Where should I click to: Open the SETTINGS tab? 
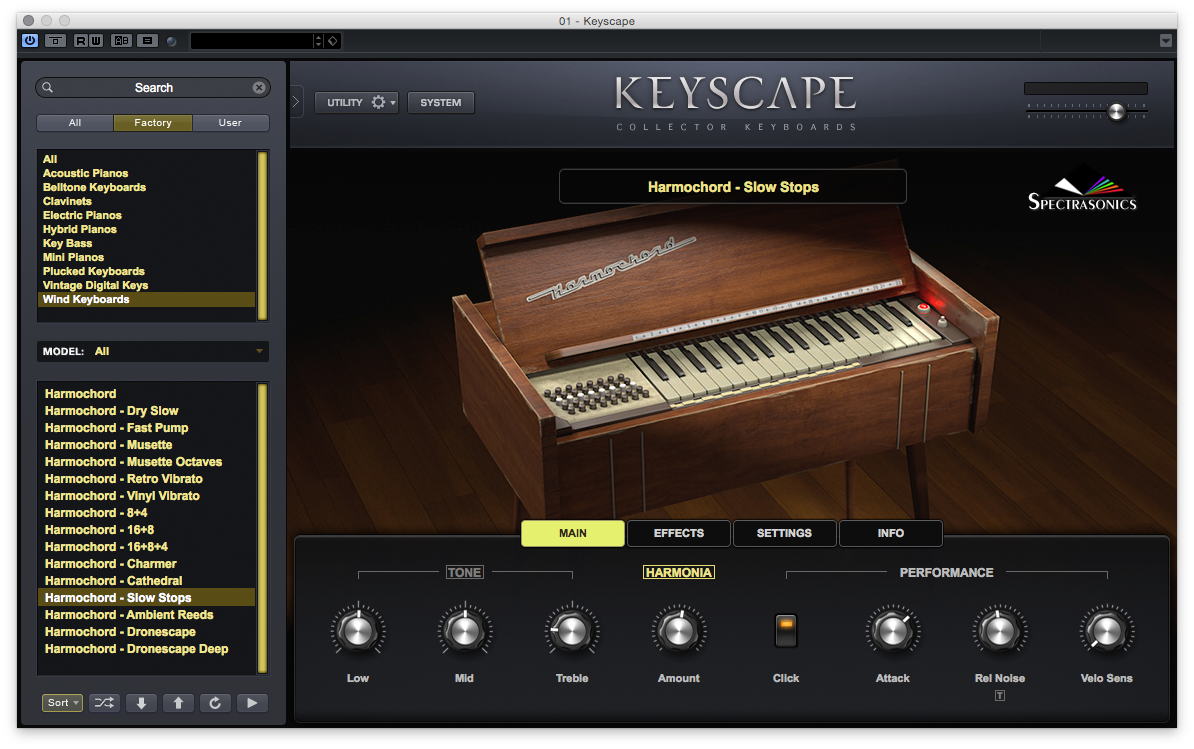click(784, 533)
